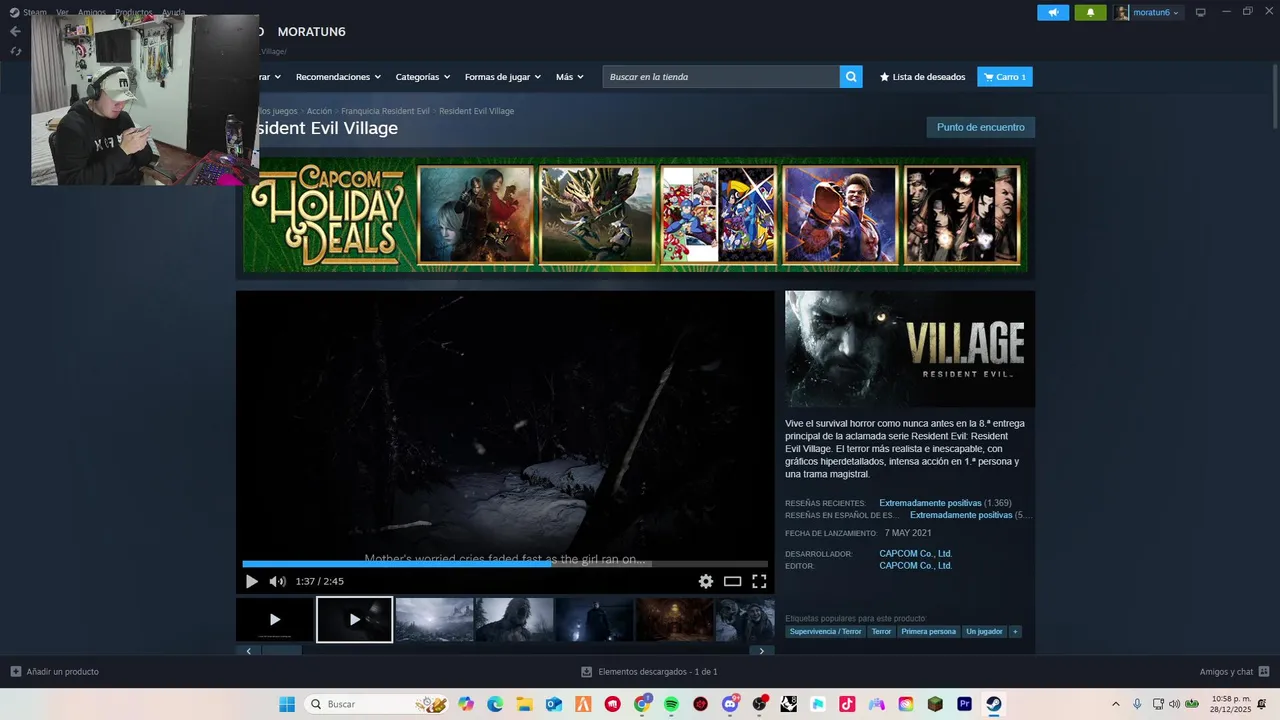This screenshot has height=720, width=1280.
Task: Open the MORATUN6 profile tab
Action: [312, 32]
